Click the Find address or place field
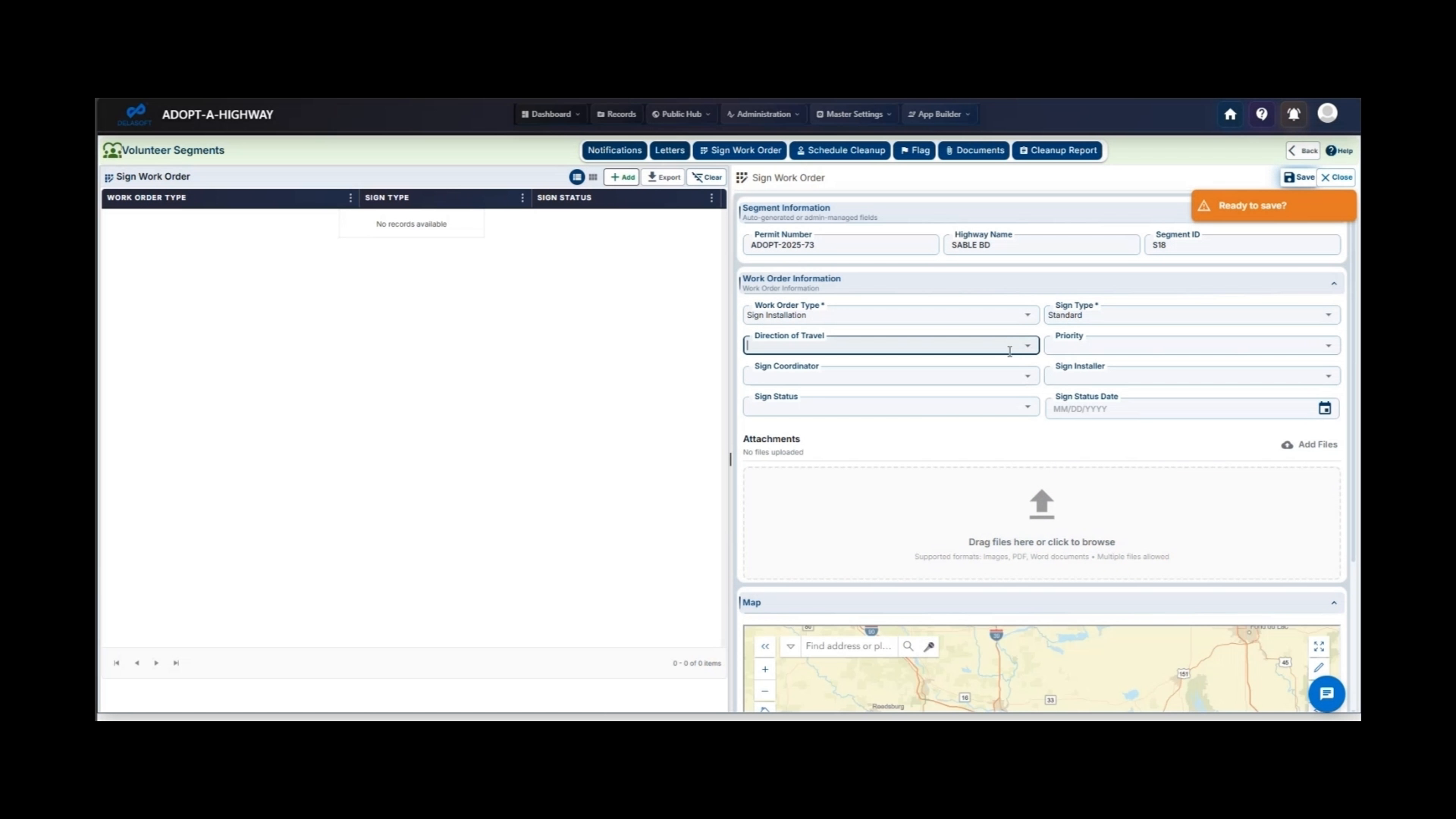 [848, 646]
